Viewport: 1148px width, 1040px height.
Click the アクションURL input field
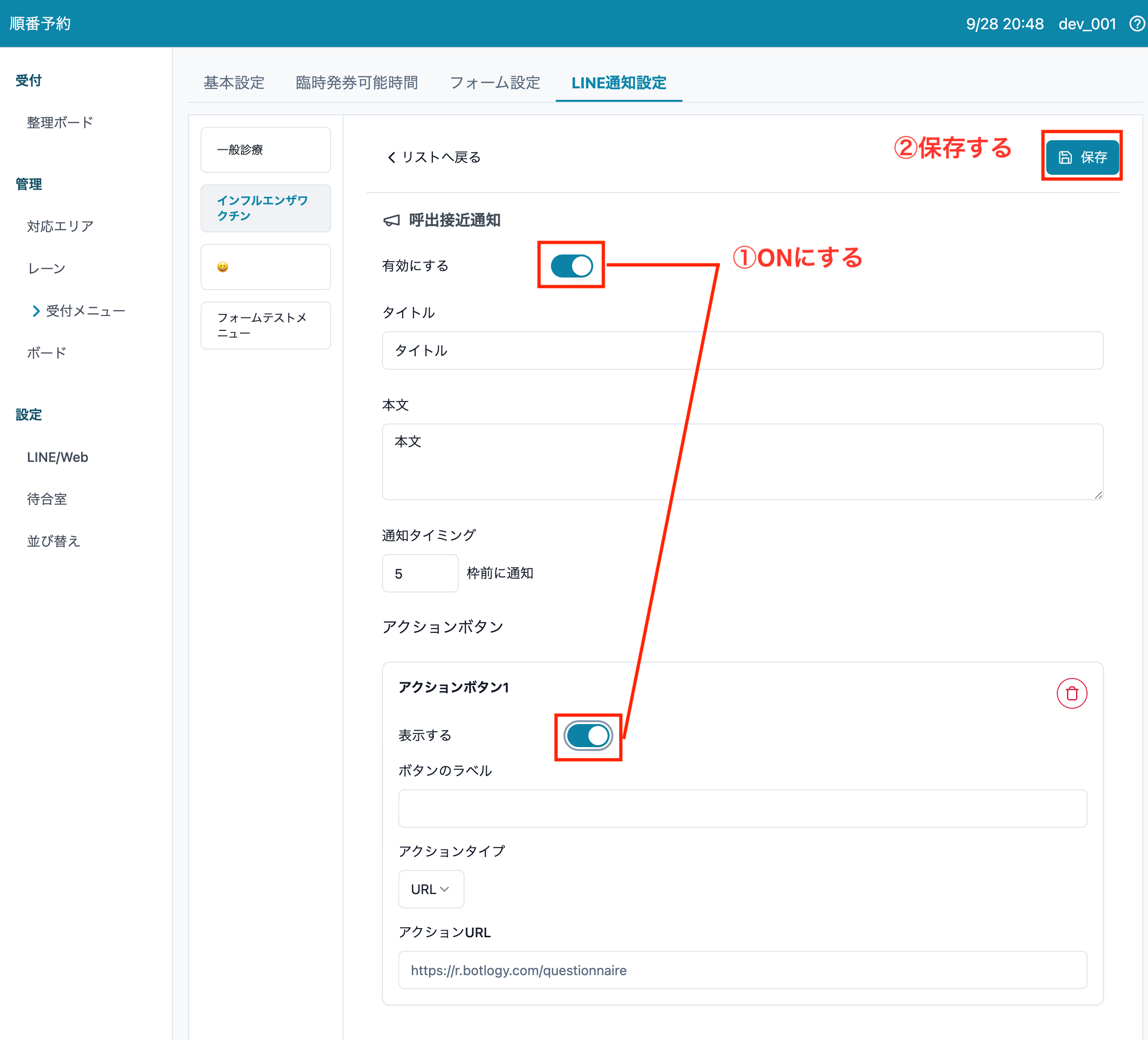tap(742, 970)
